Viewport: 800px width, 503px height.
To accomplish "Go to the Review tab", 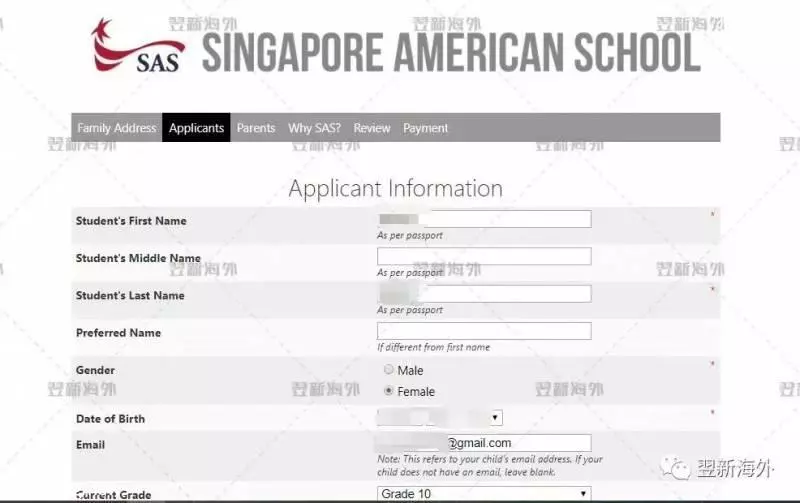I will coord(372,128).
